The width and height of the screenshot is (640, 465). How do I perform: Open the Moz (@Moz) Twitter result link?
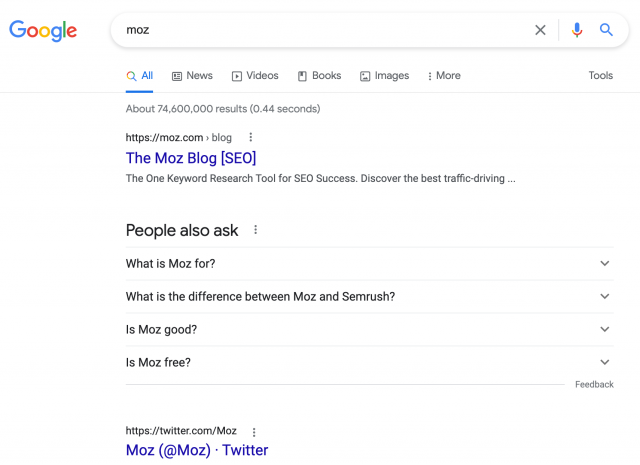point(197,450)
